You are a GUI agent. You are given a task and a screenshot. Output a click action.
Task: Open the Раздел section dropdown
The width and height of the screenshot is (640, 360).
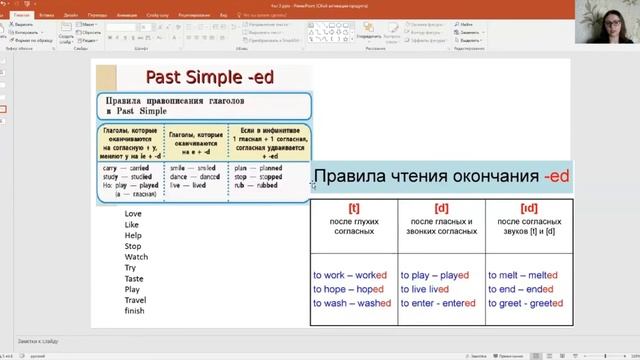[x=87, y=41]
